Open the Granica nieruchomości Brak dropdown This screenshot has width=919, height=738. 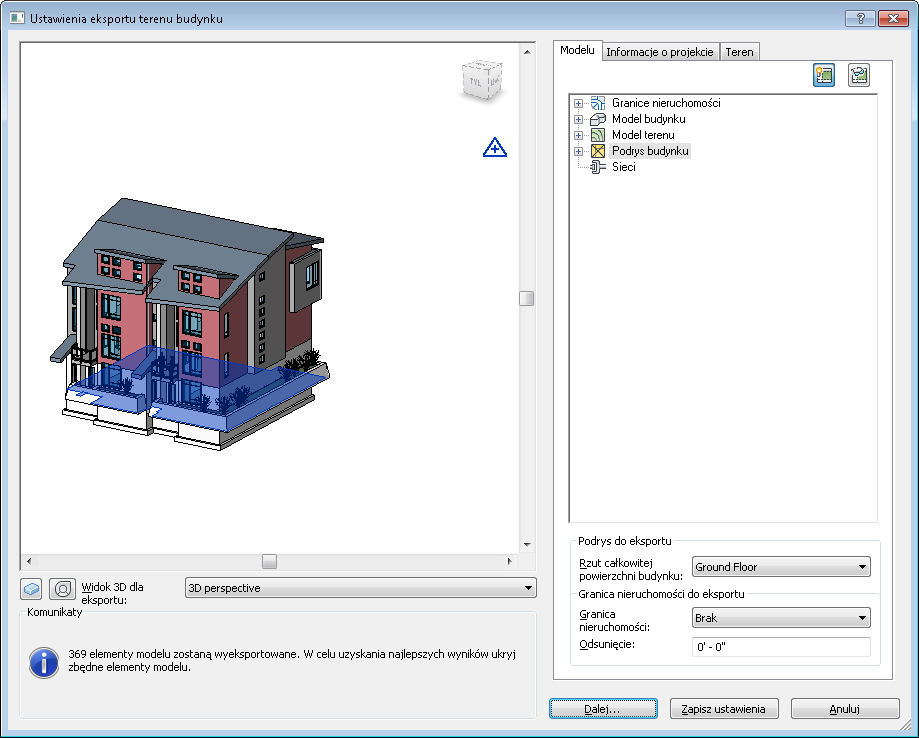[x=781, y=618]
